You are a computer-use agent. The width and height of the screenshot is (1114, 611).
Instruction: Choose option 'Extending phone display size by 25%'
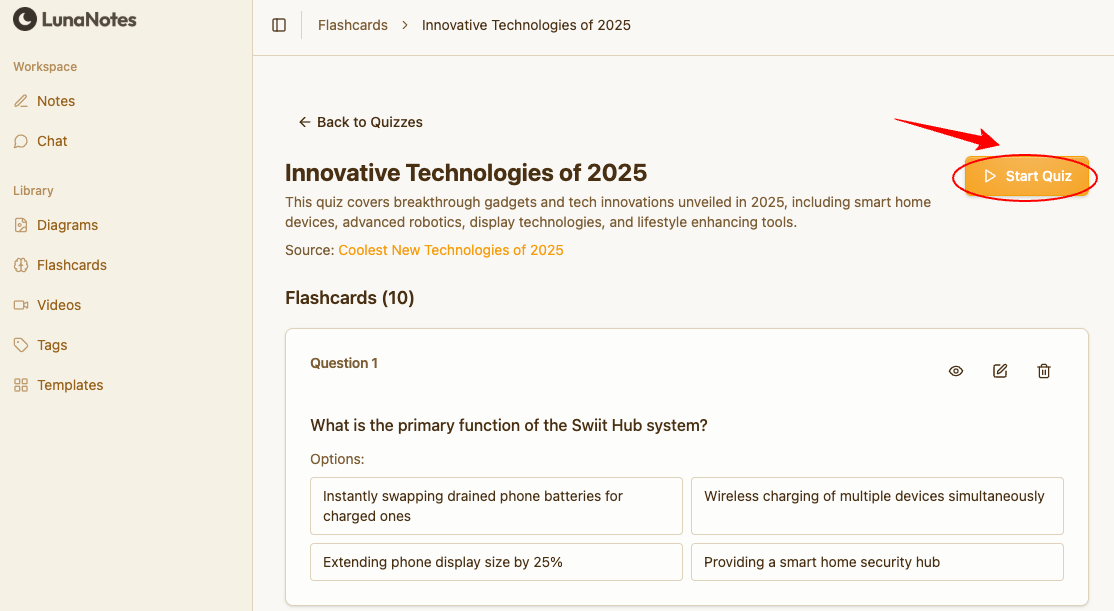(496, 562)
